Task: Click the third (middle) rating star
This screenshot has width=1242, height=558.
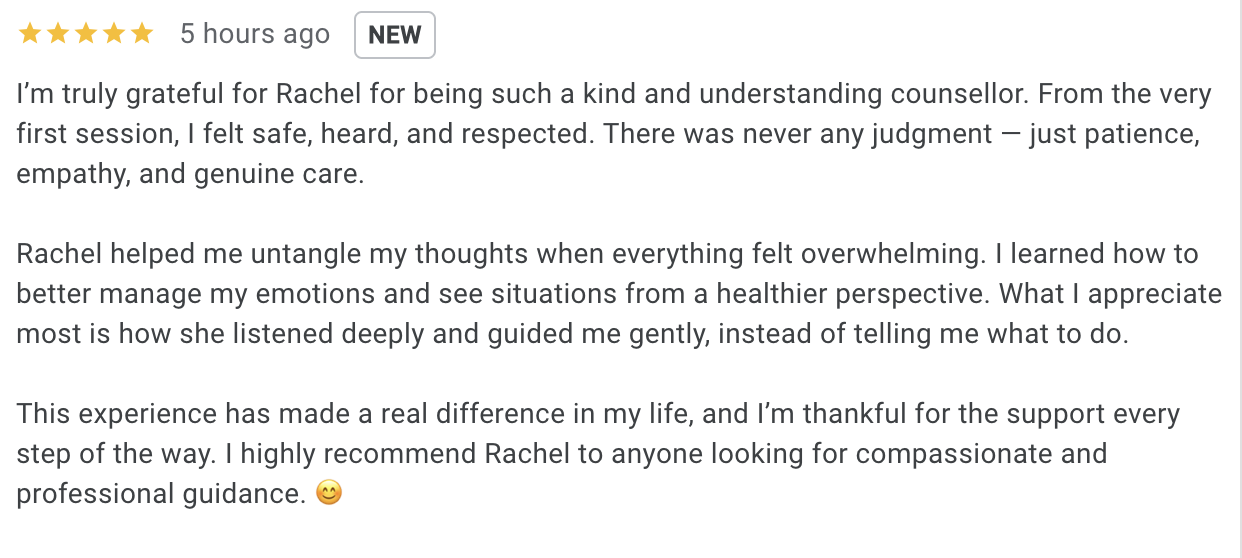Action: (x=86, y=34)
